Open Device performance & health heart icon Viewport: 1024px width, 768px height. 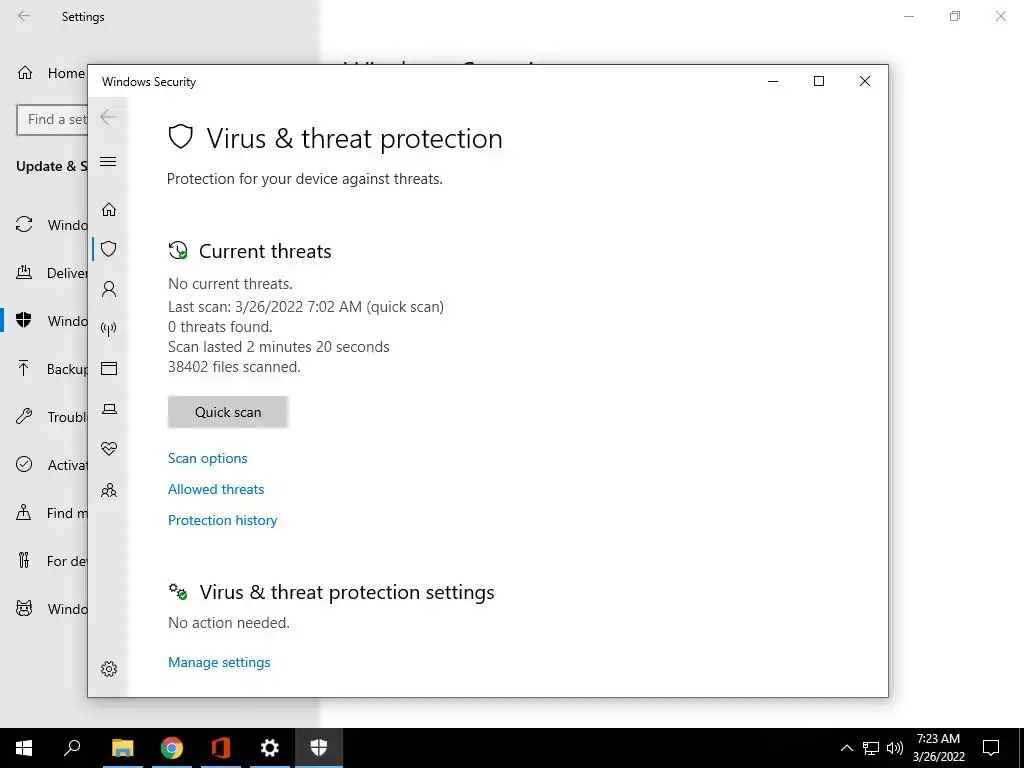[109, 449]
